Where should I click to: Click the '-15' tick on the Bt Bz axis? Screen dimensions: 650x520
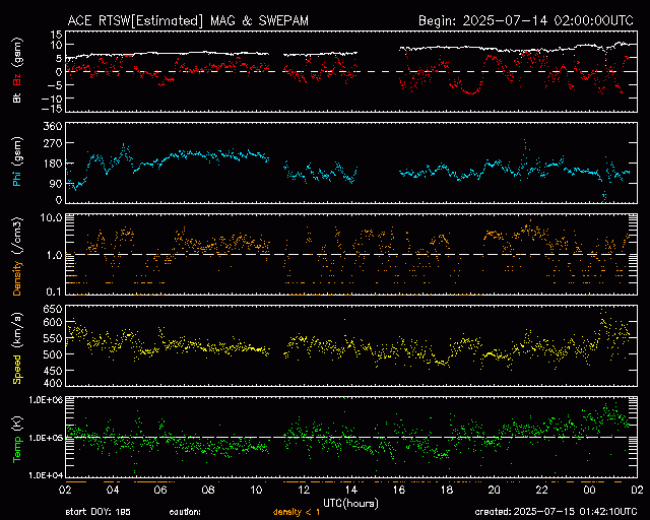(51, 109)
